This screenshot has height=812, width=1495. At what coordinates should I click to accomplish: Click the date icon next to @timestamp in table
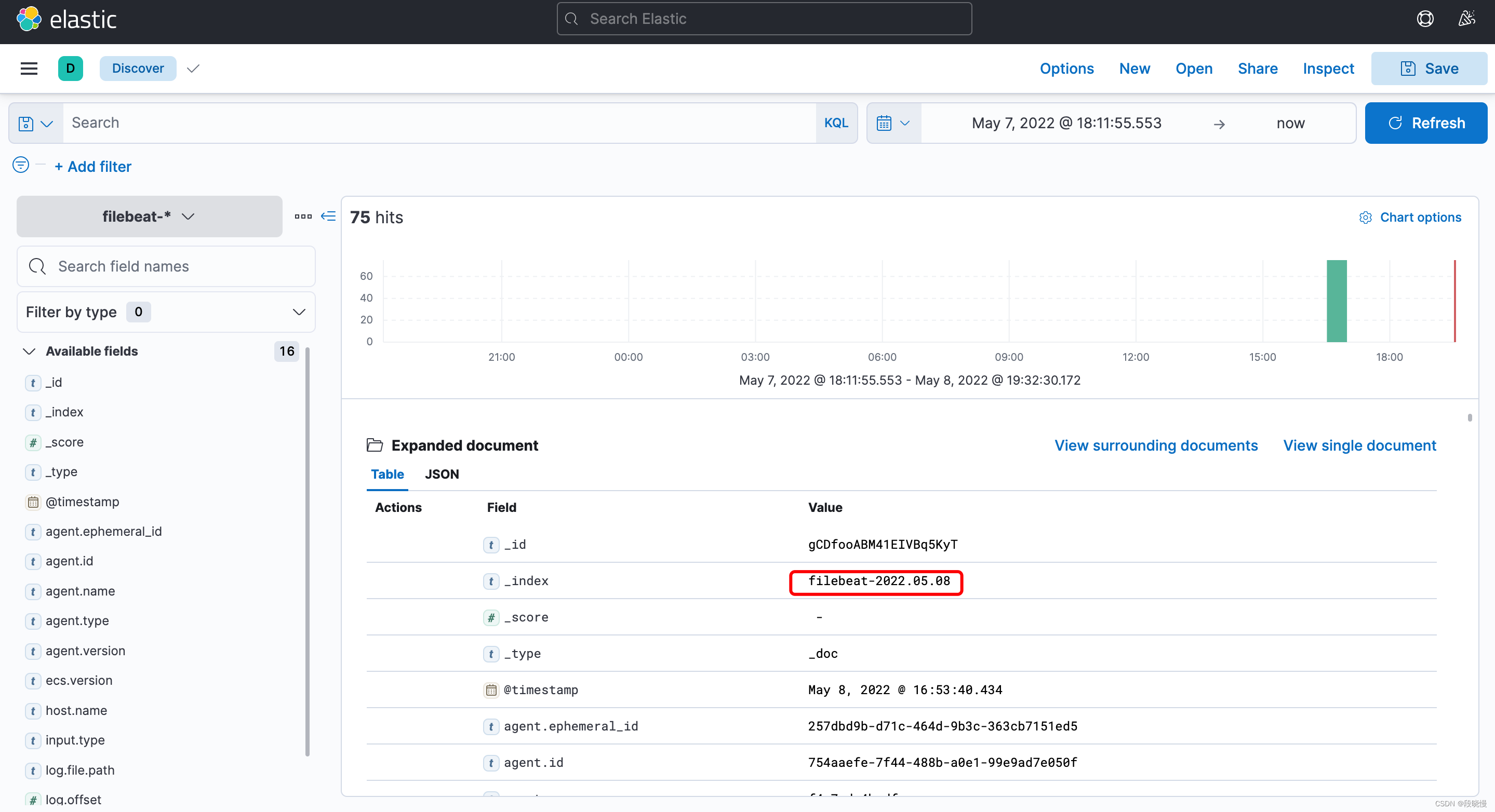(491, 690)
